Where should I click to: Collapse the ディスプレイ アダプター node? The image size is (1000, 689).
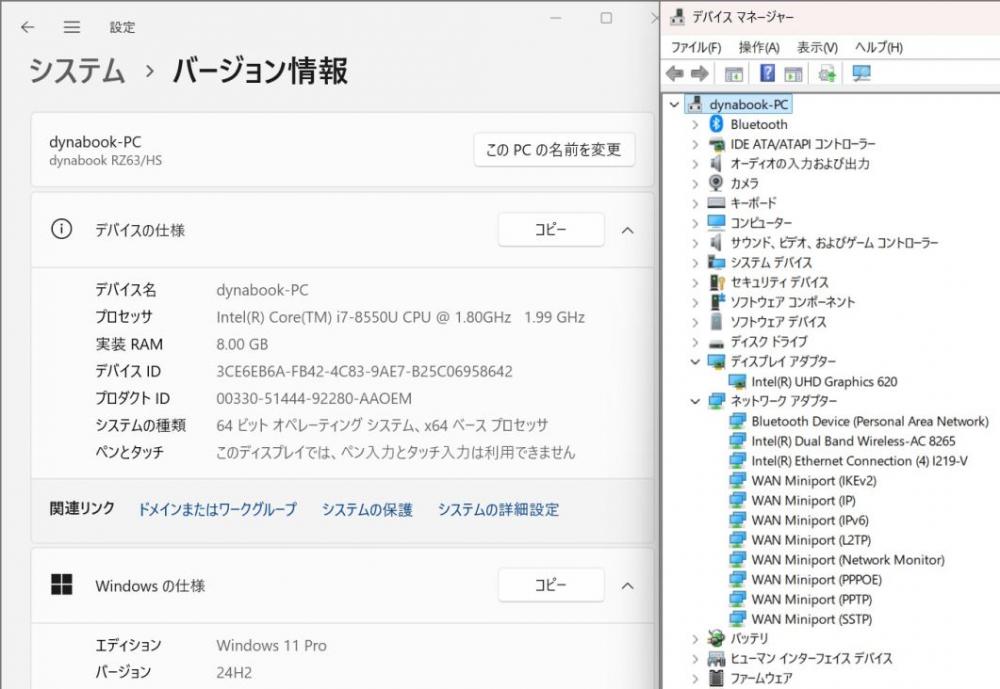pyautogui.click(x=695, y=362)
